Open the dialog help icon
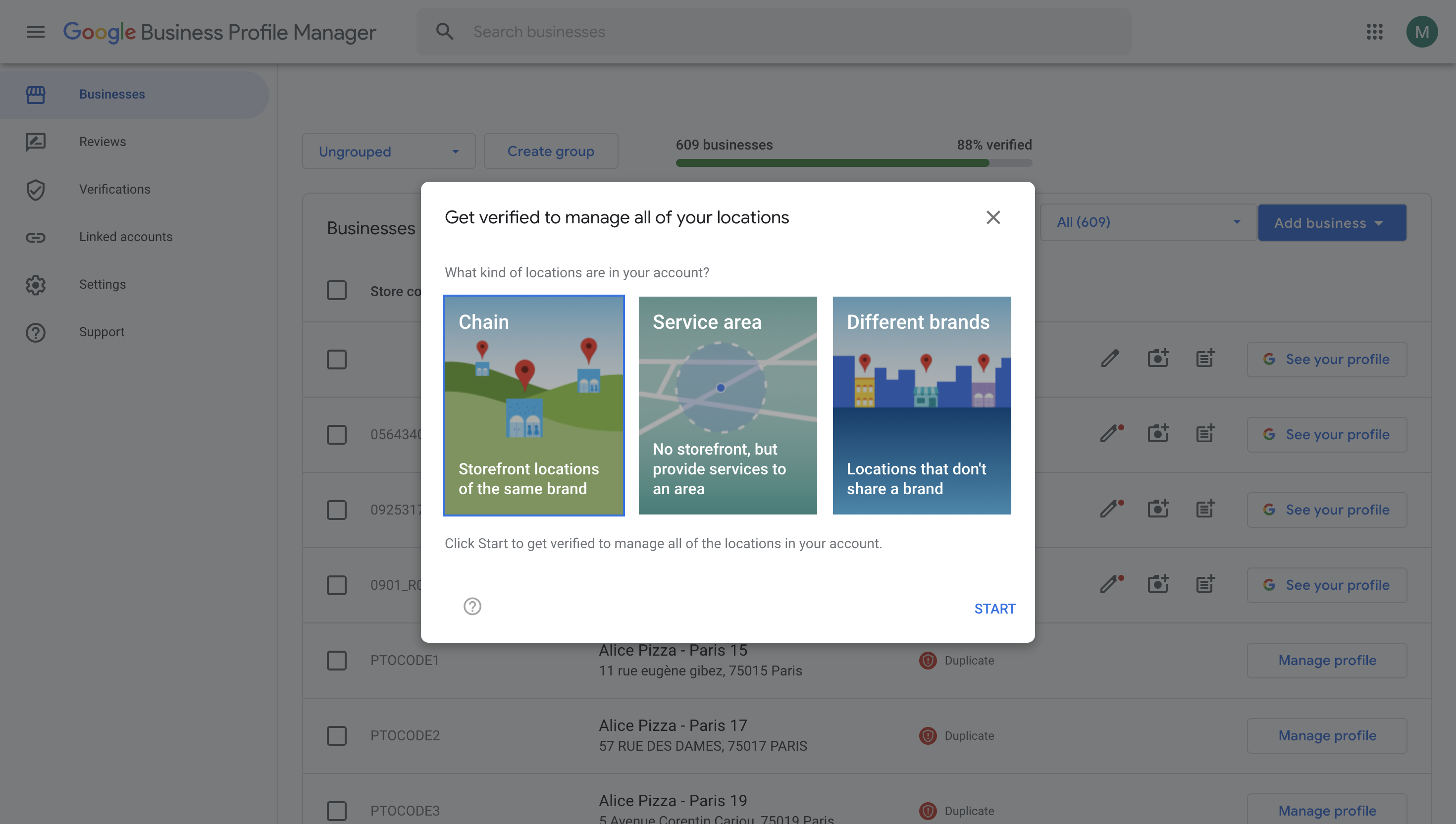 tap(472, 606)
